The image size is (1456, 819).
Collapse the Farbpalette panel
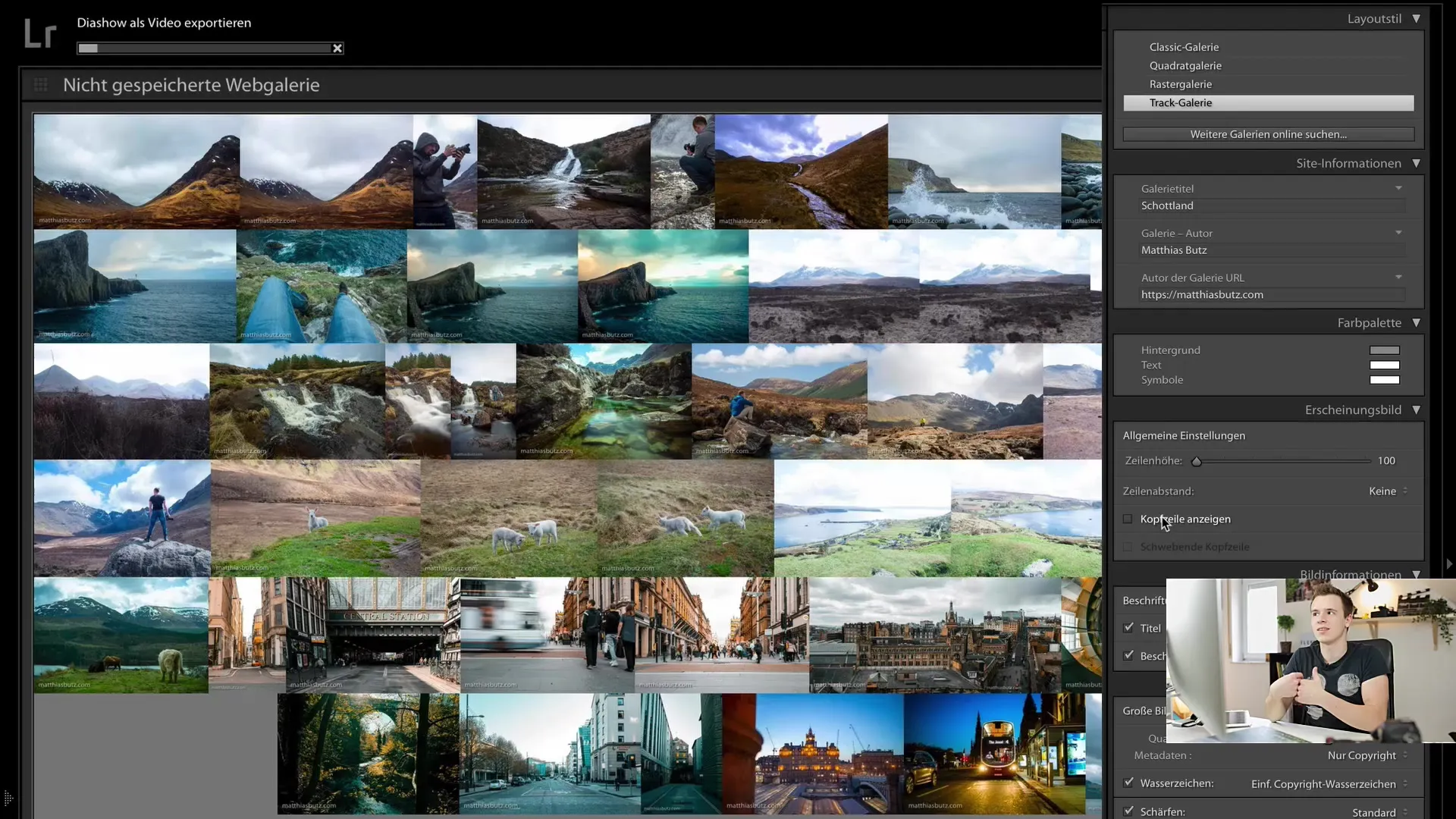[x=1416, y=323]
